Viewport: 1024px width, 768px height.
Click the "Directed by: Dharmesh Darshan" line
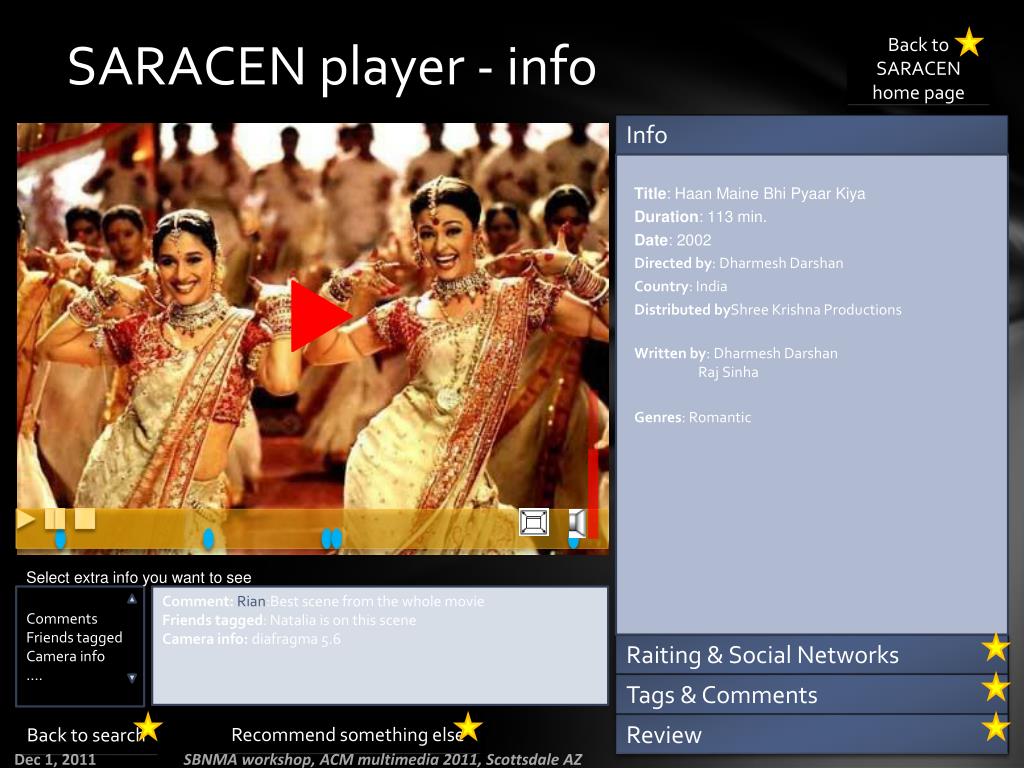(x=739, y=263)
